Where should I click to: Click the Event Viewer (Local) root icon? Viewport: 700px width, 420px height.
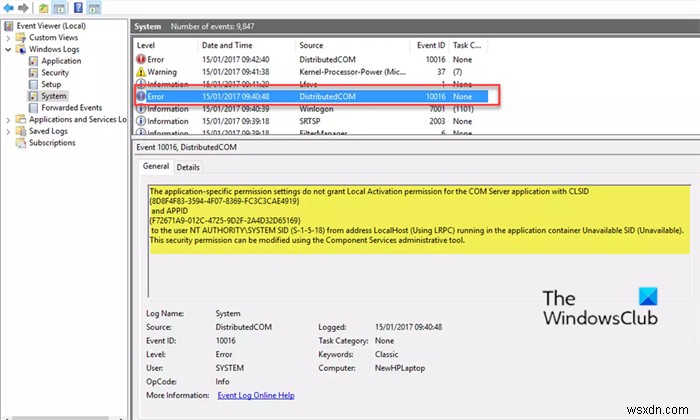(x=8, y=26)
